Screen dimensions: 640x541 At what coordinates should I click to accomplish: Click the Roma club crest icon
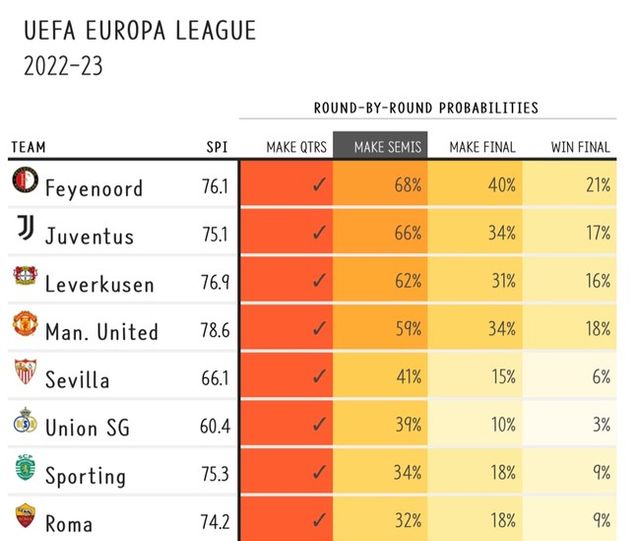pyautogui.click(x=24, y=517)
